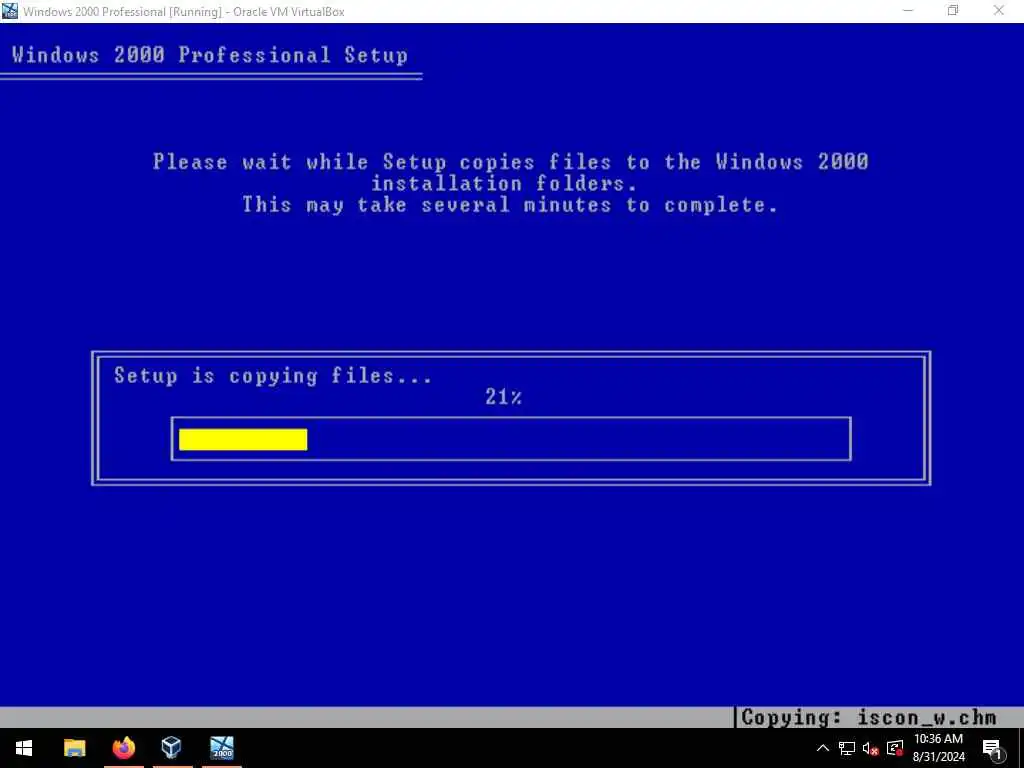Select Windows 2000 VM taskbar icon
The width and height of the screenshot is (1024, 768).
point(221,748)
